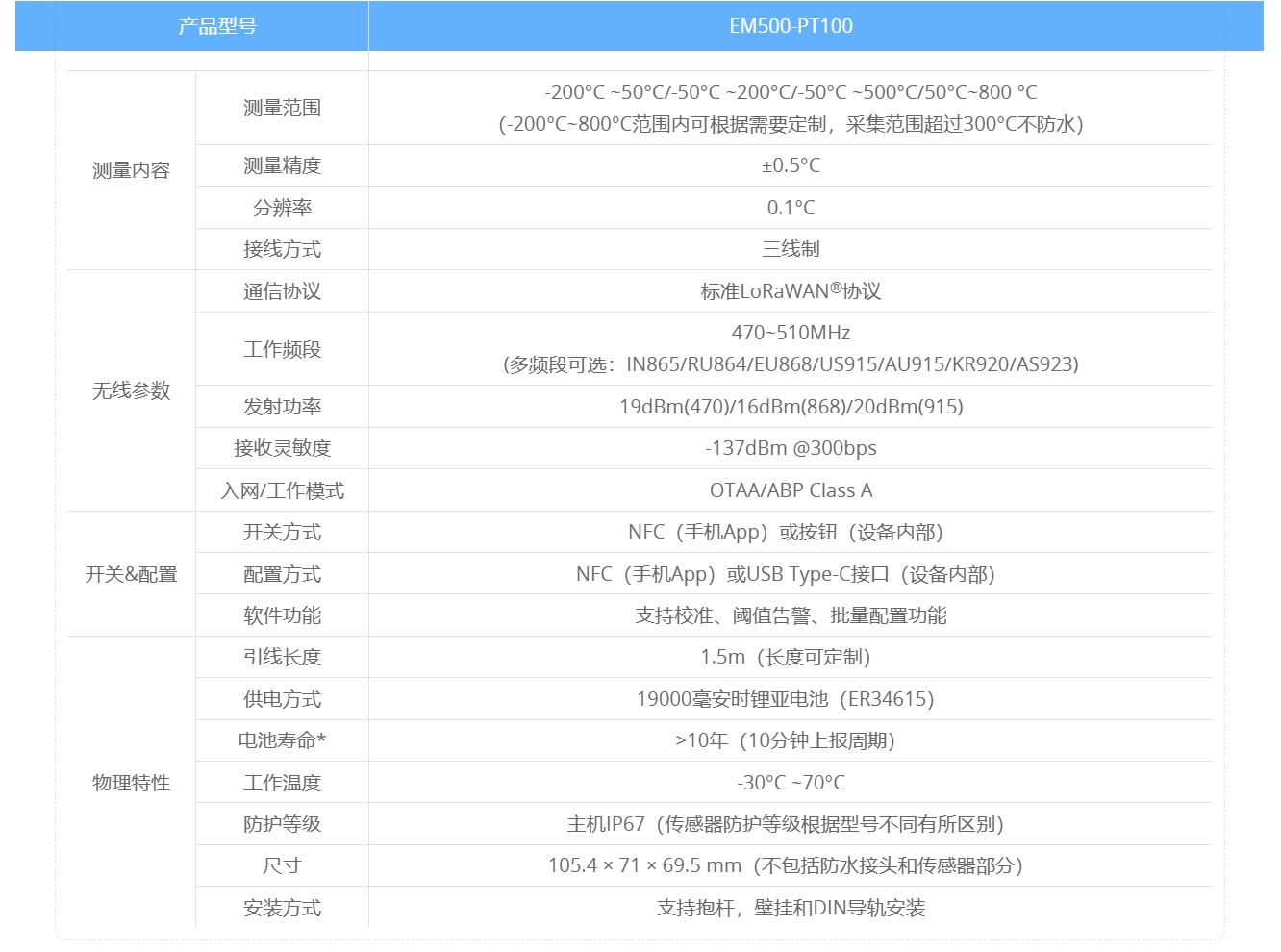Click the 产品型号 header label
The height and width of the screenshot is (952, 1281).
click(217, 26)
